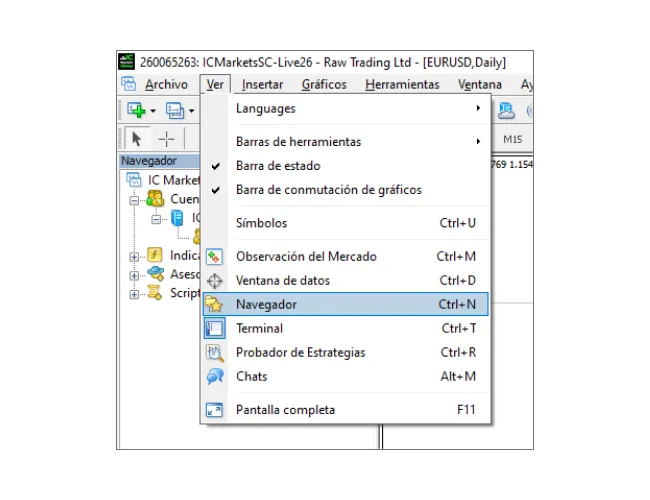Select the cursor arrow tool
Screen dimensions: 650x500
136,138
